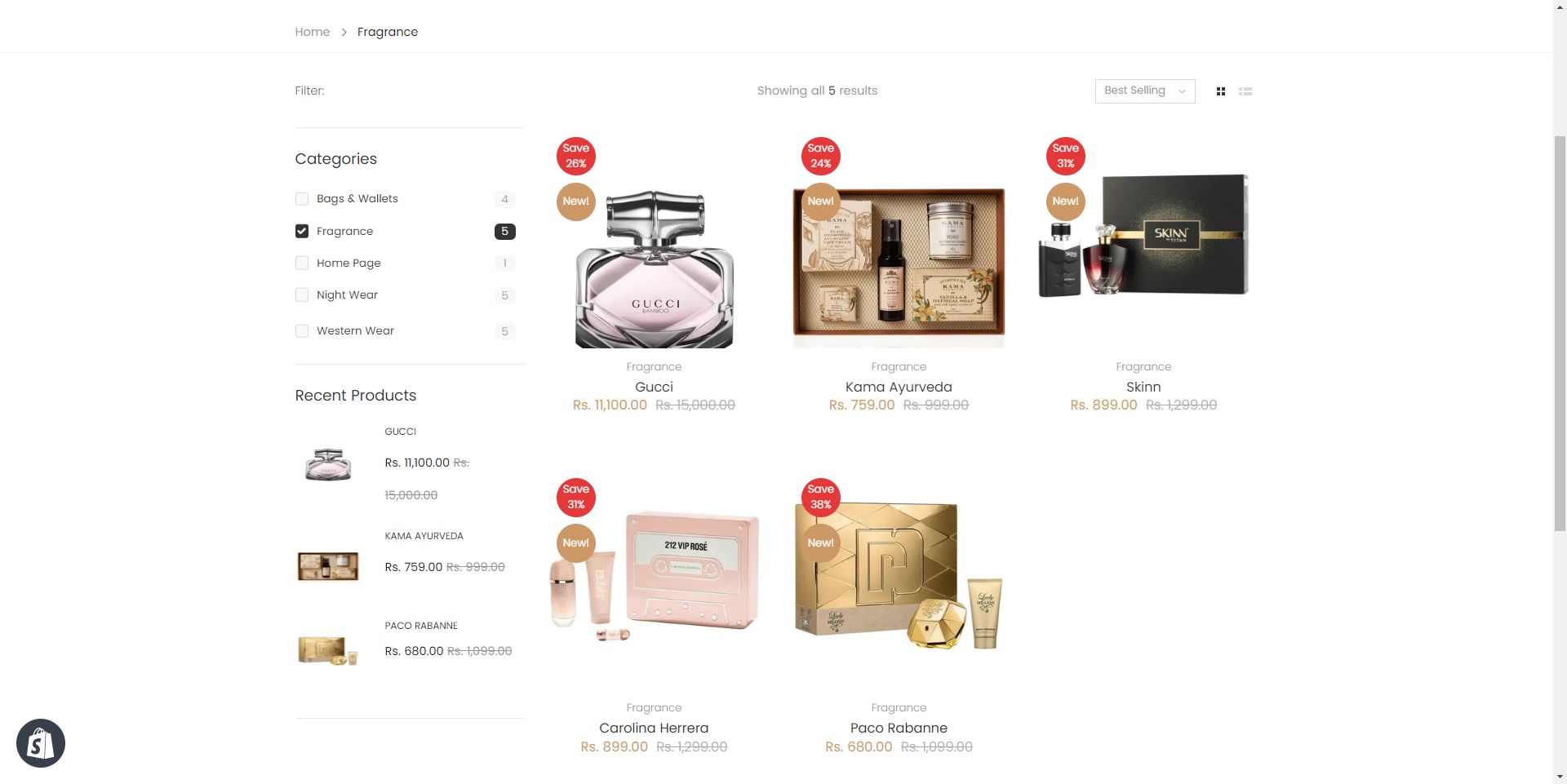Open the Skinn product title link
Viewport: 1567px width, 784px height.
click(x=1143, y=387)
